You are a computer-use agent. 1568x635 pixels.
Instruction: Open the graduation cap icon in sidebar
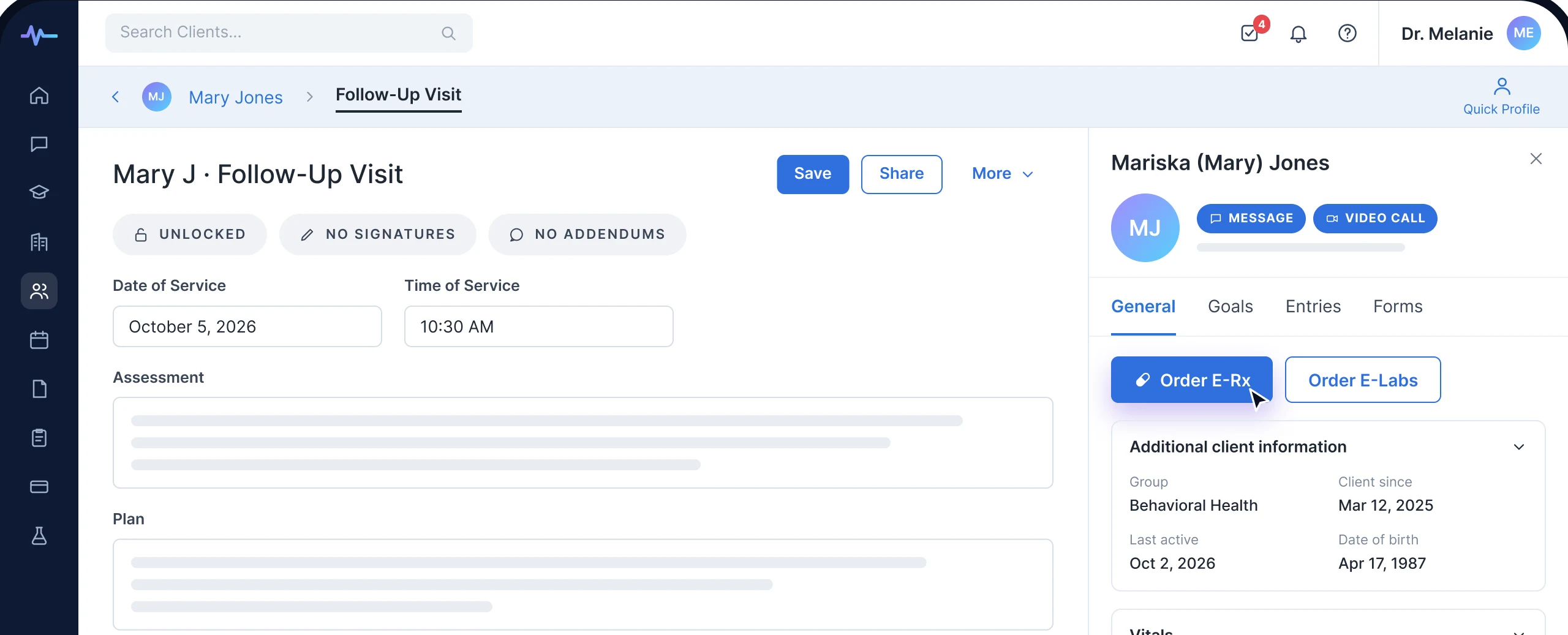click(x=39, y=192)
